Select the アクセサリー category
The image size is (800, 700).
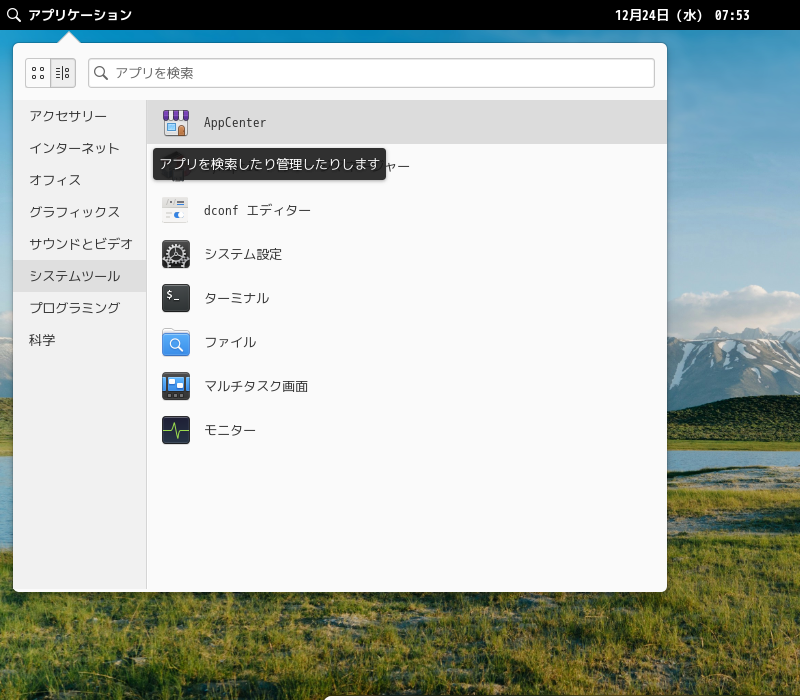[x=80, y=116]
